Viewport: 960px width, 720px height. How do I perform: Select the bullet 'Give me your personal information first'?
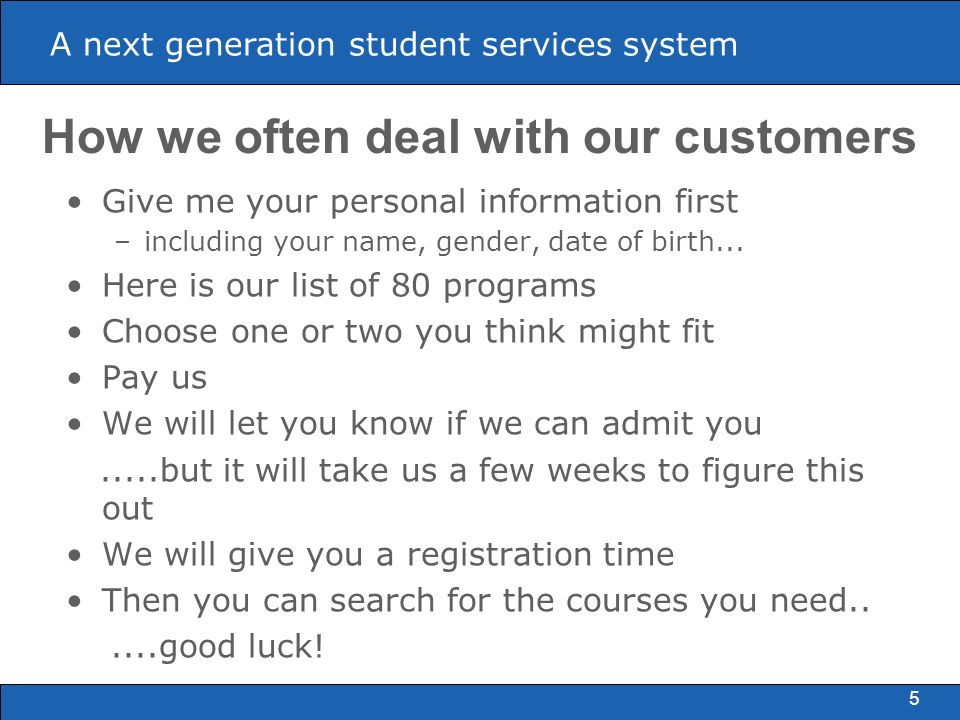tap(420, 201)
